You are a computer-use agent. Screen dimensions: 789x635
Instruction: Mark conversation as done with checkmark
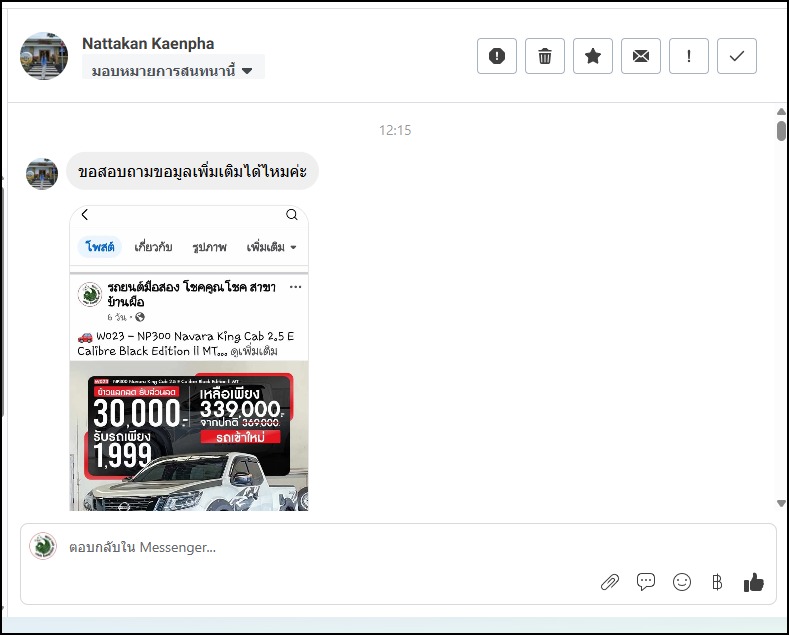737,56
